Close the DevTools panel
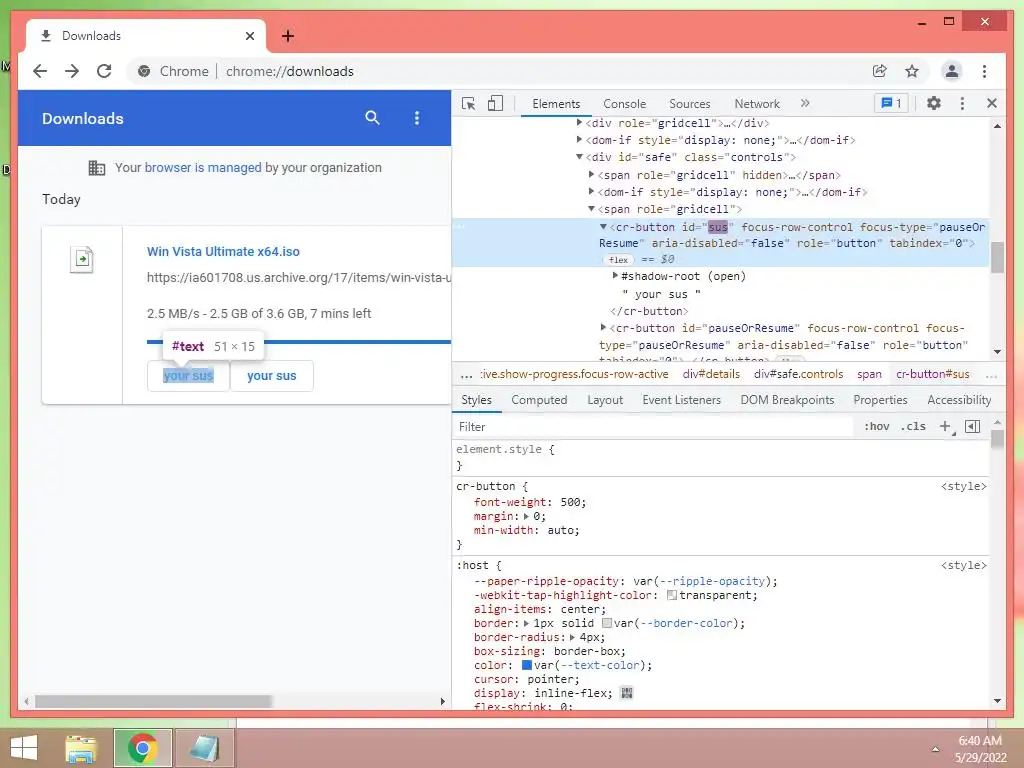Screen dimensions: 1024x768 (x=991, y=103)
